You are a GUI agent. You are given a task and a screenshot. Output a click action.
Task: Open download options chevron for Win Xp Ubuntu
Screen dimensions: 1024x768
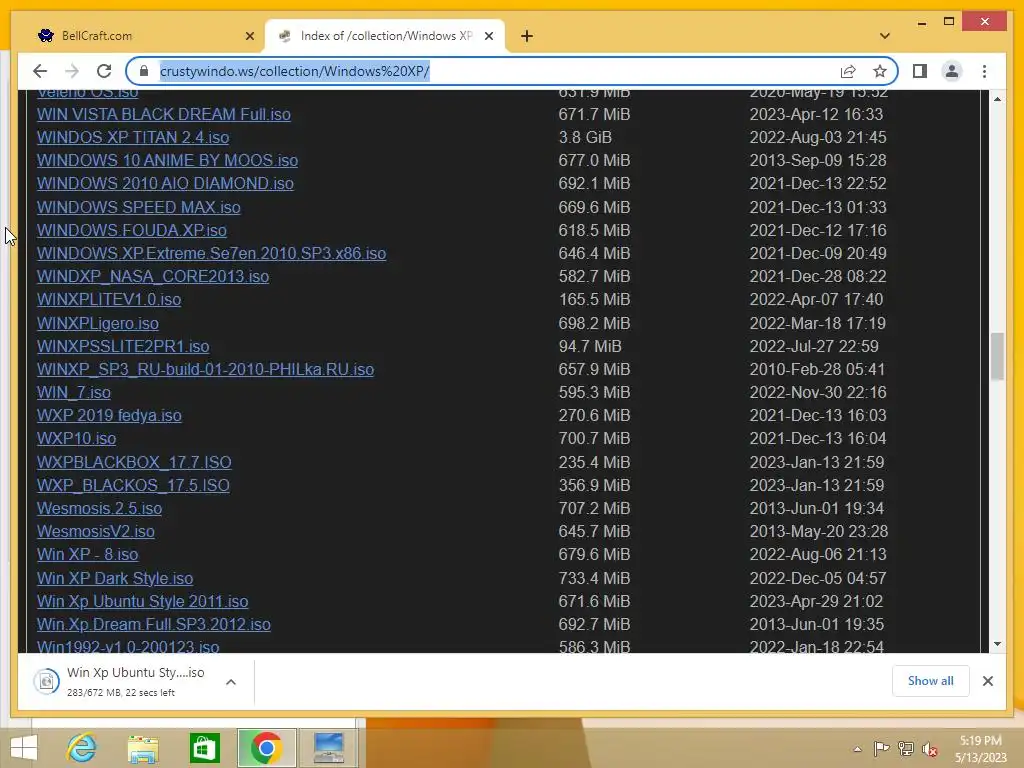[x=231, y=682]
